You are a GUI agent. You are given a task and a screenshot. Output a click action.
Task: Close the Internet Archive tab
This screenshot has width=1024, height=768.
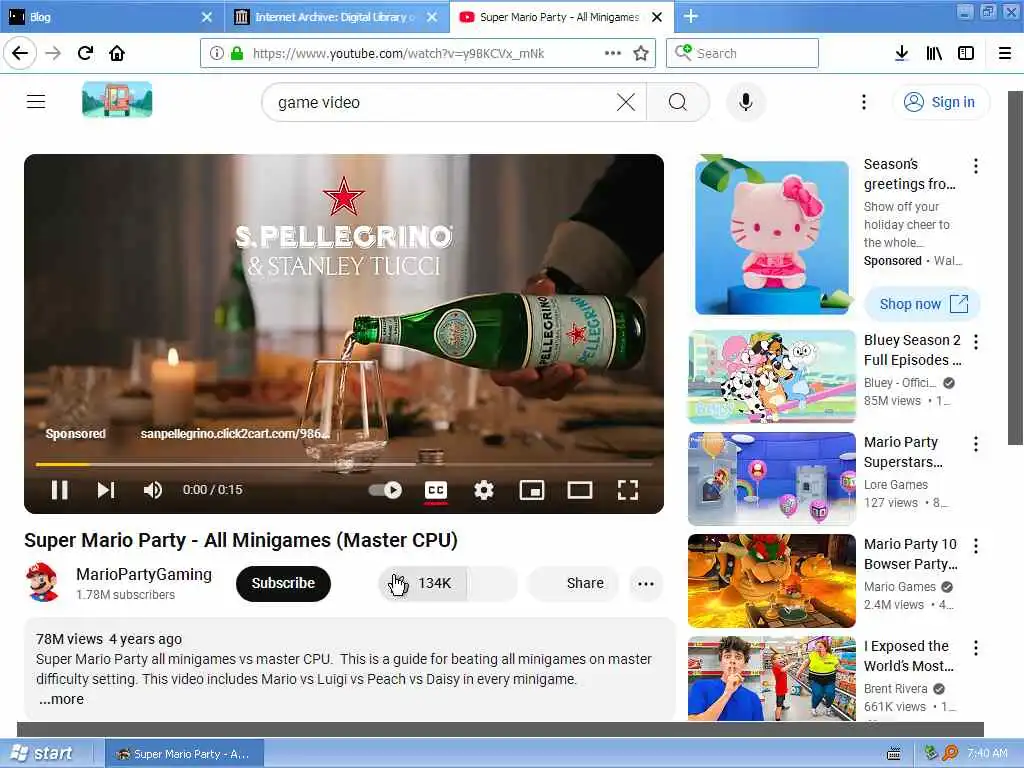(432, 17)
